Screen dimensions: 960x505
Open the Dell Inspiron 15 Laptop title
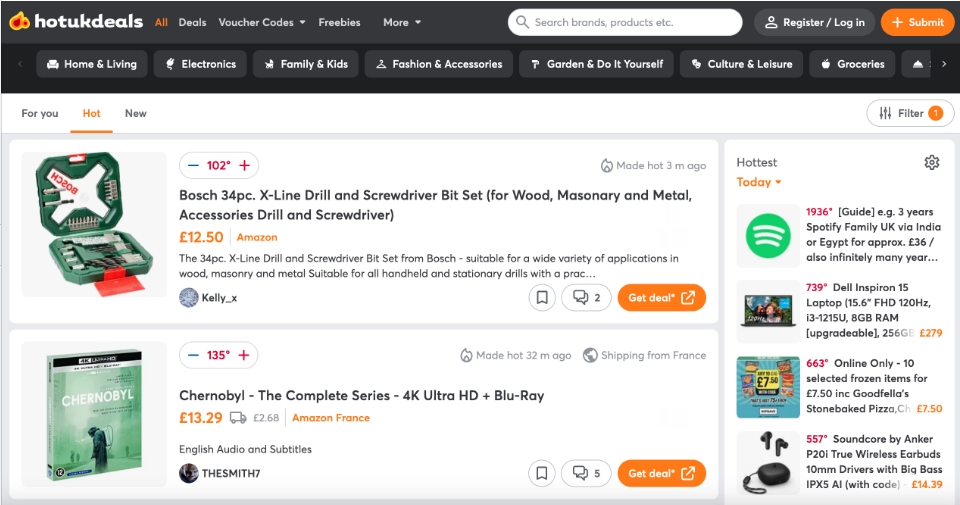pyautogui.click(x=869, y=310)
